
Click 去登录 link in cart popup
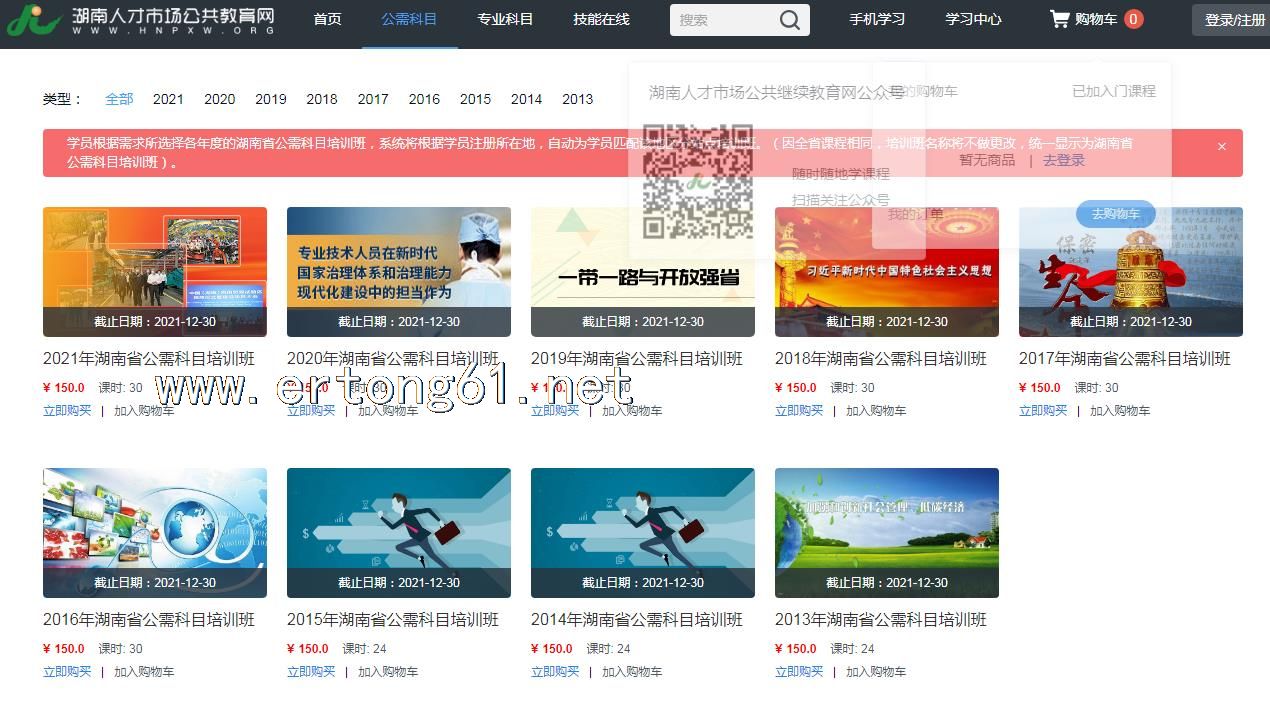click(x=1063, y=160)
